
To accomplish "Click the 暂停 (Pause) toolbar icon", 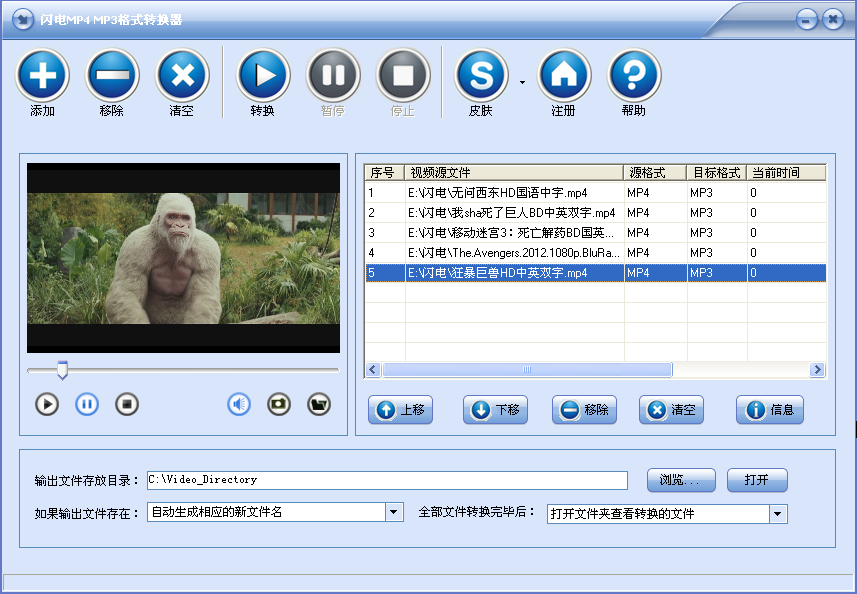I will [x=333, y=75].
